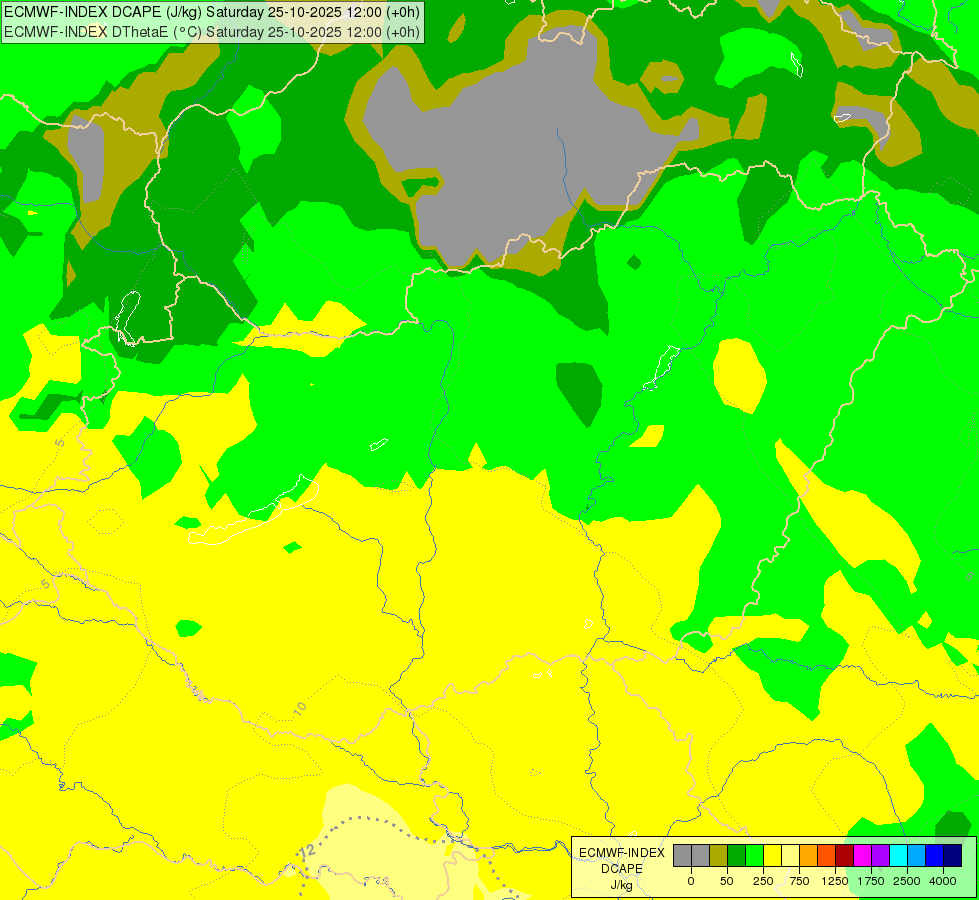Select the magenta legend swatch
979x900 pixels.
[x=863, y=856]
